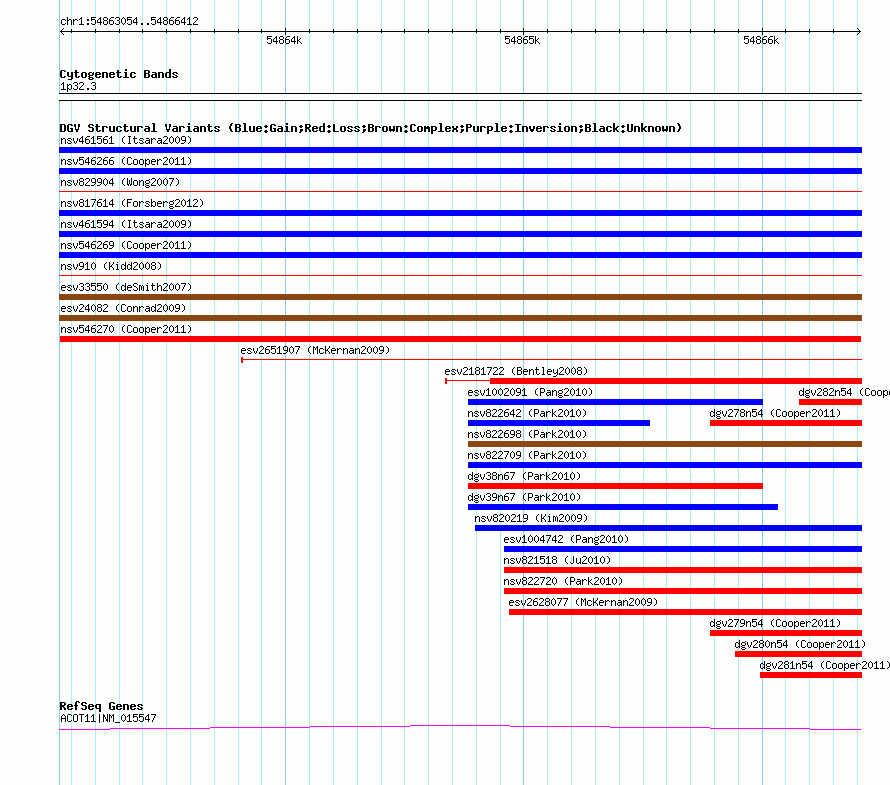890x785 pixels.
Task: Open the nsv822698 (Park2010) label
Action: (x=527, y=434)
